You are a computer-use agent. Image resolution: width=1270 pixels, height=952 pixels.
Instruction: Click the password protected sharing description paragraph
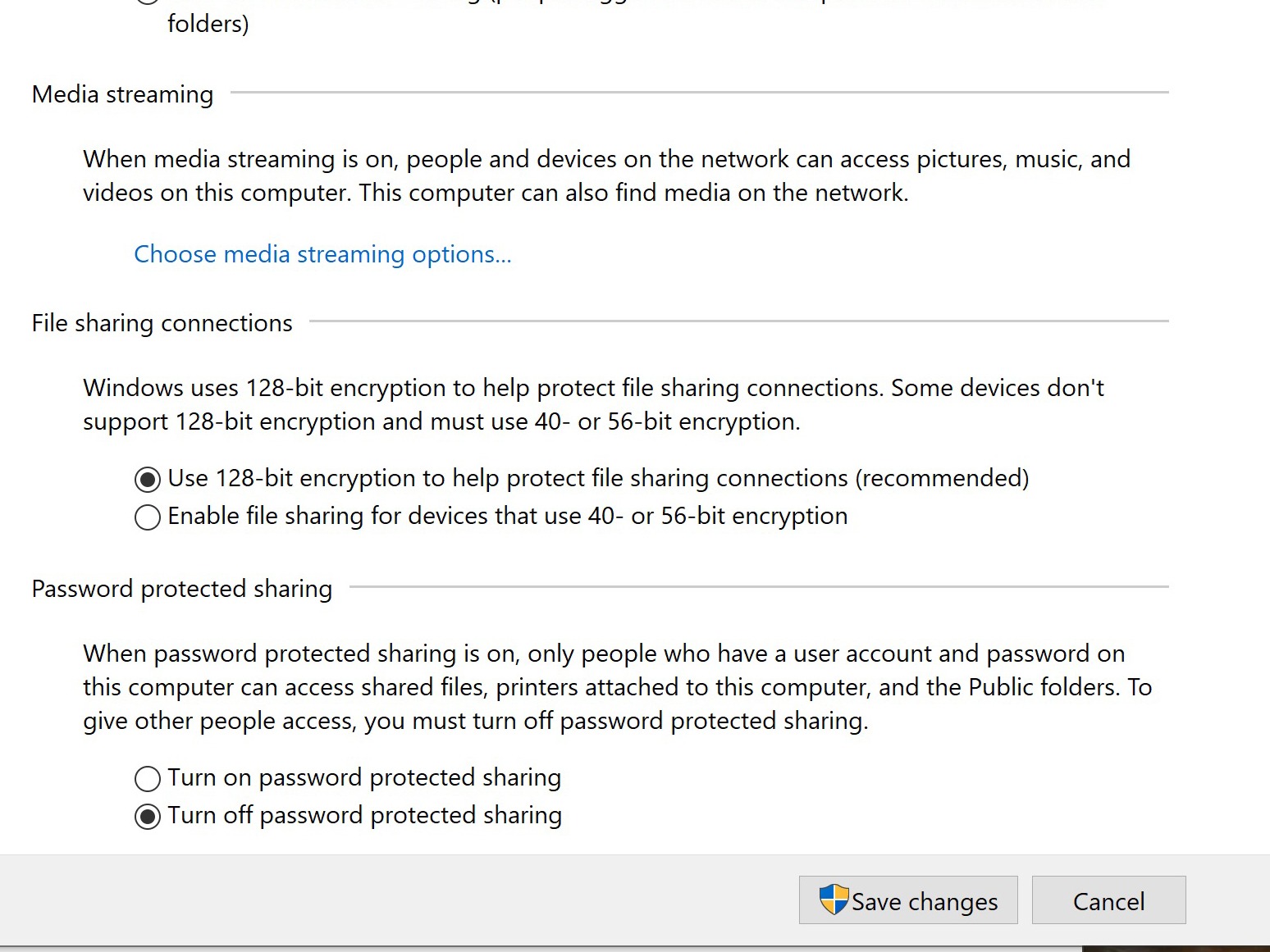pyautogui.click(x=617, y=687)
